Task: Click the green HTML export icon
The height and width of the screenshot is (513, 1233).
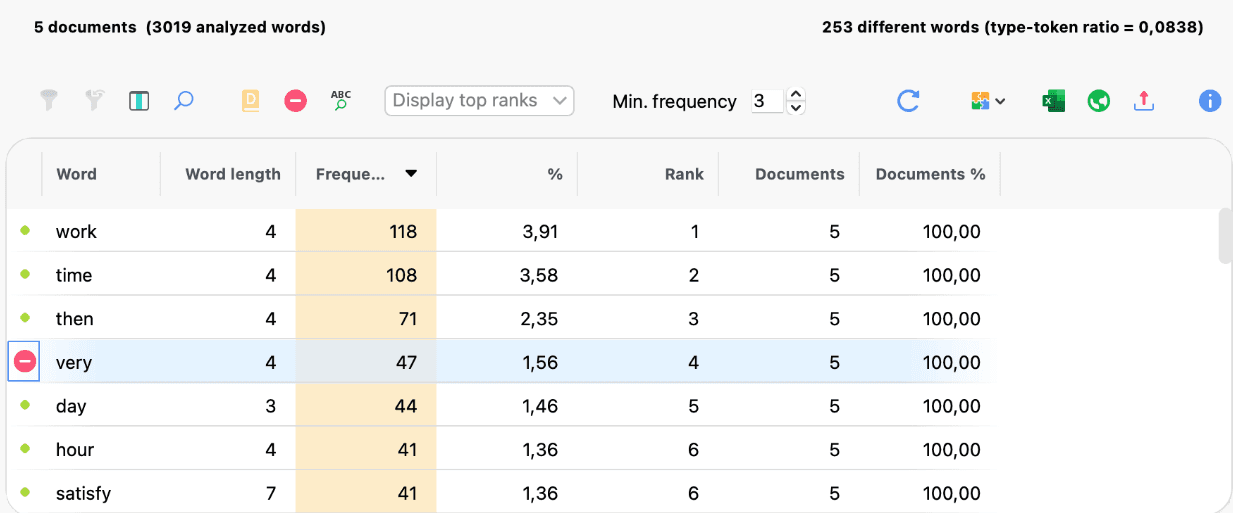Action: tap(1099, 101)
